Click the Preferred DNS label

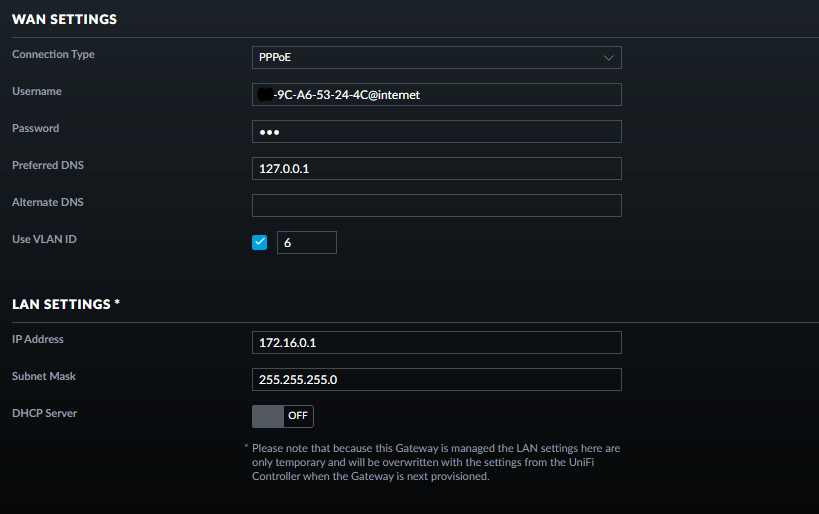coord(48,165)
